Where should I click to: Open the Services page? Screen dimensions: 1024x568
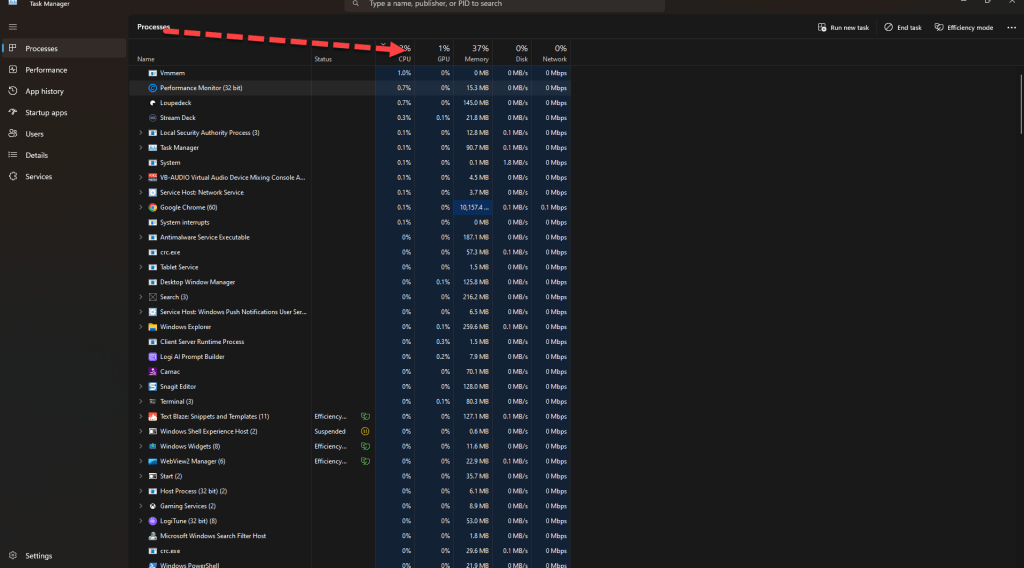click(x=63, y=176)
